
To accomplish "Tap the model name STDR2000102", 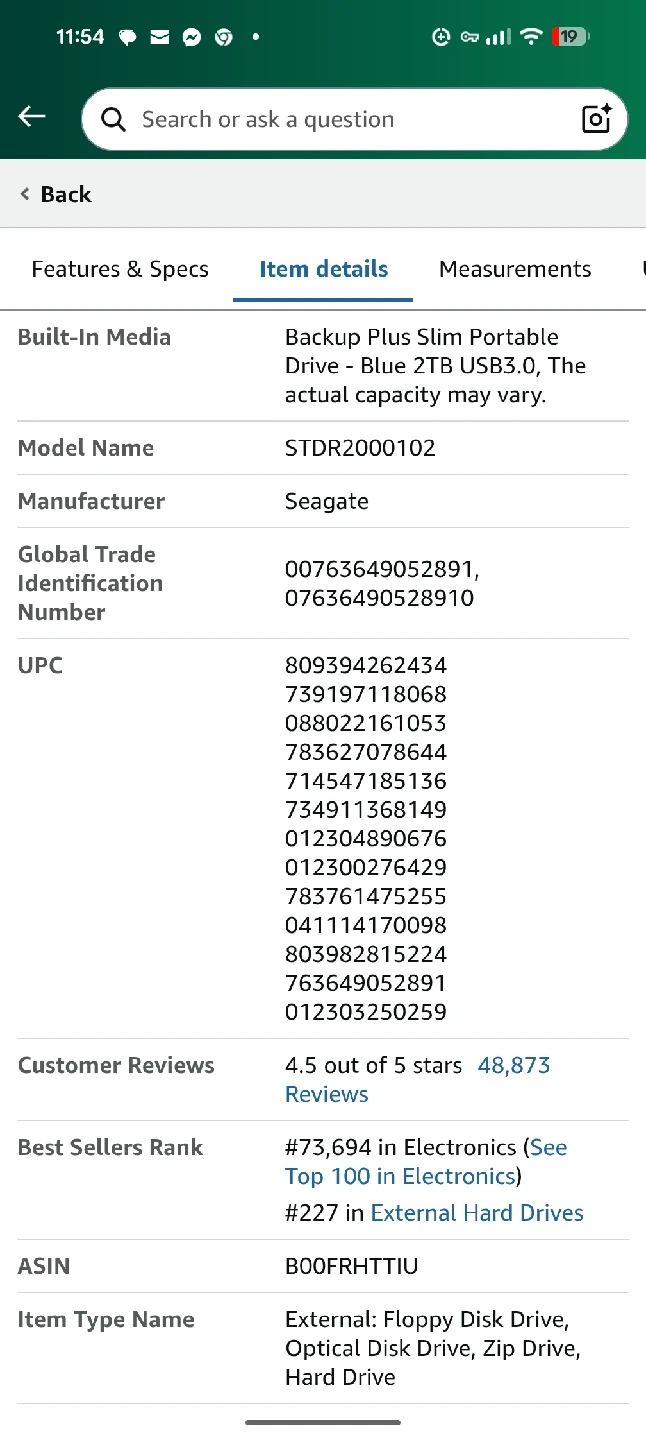I will click(x=360, y=448).
